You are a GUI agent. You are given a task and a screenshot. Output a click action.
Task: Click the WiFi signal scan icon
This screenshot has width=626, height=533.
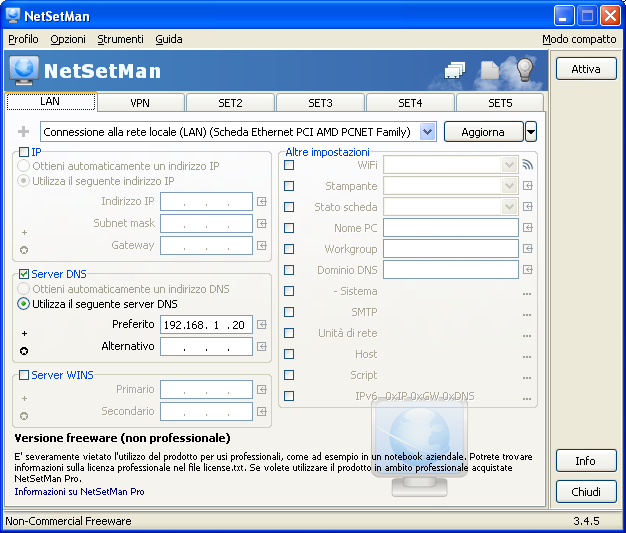point(528,164)
